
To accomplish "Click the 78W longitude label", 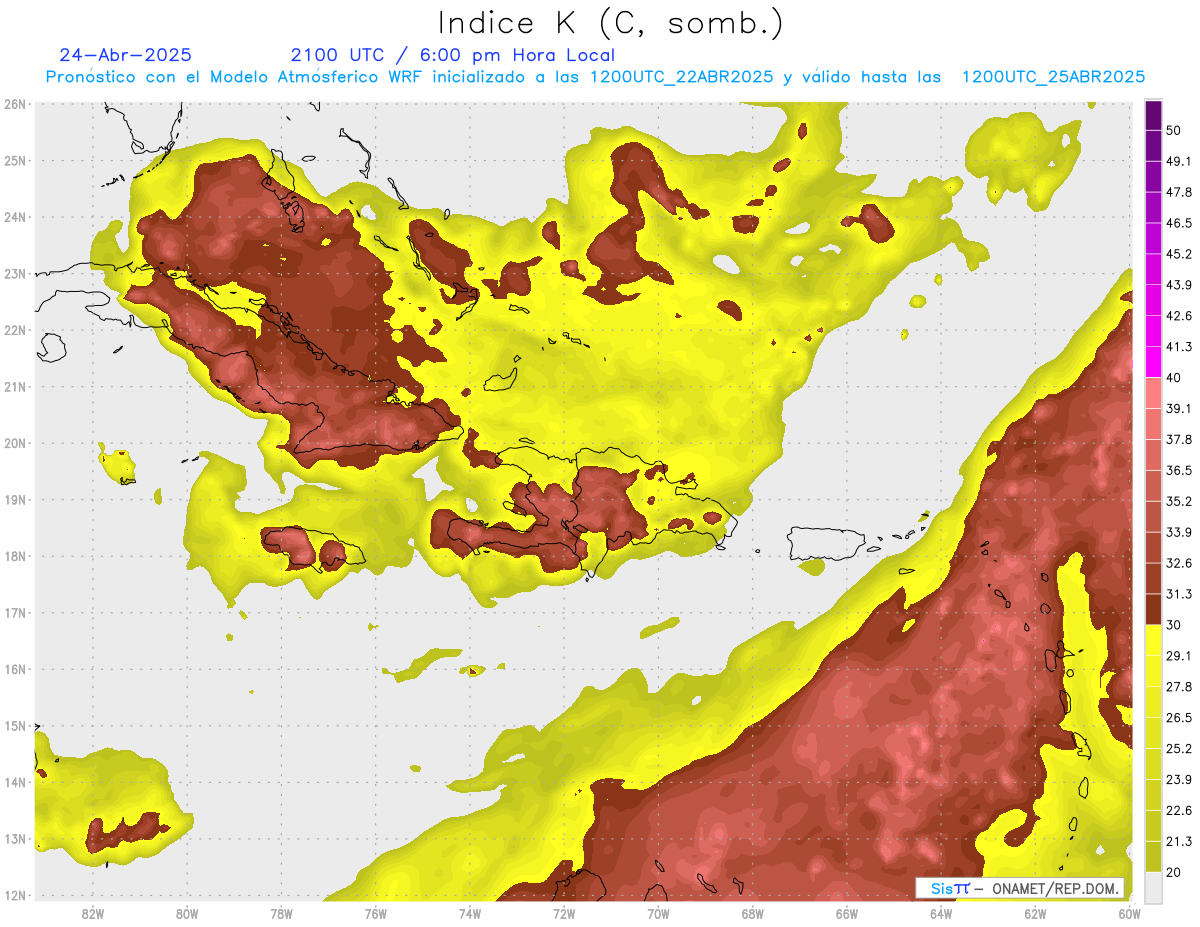I will click(281, 914).
